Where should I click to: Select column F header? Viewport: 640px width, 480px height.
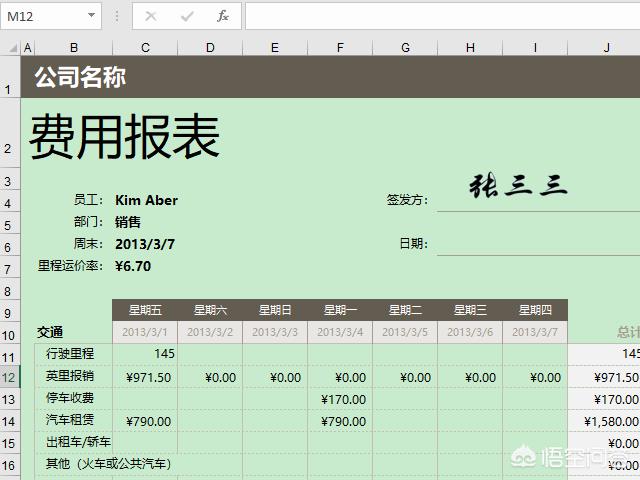coord(340,48)
